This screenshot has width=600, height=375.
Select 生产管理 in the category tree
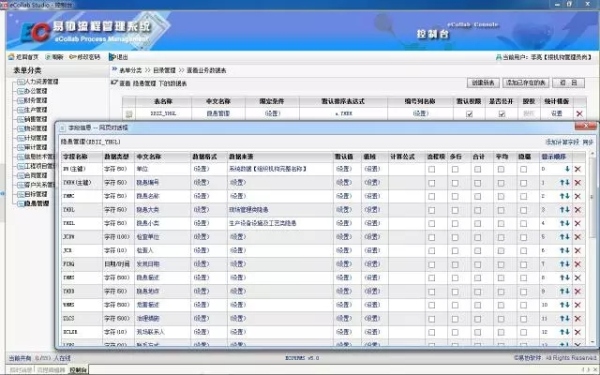36,110
